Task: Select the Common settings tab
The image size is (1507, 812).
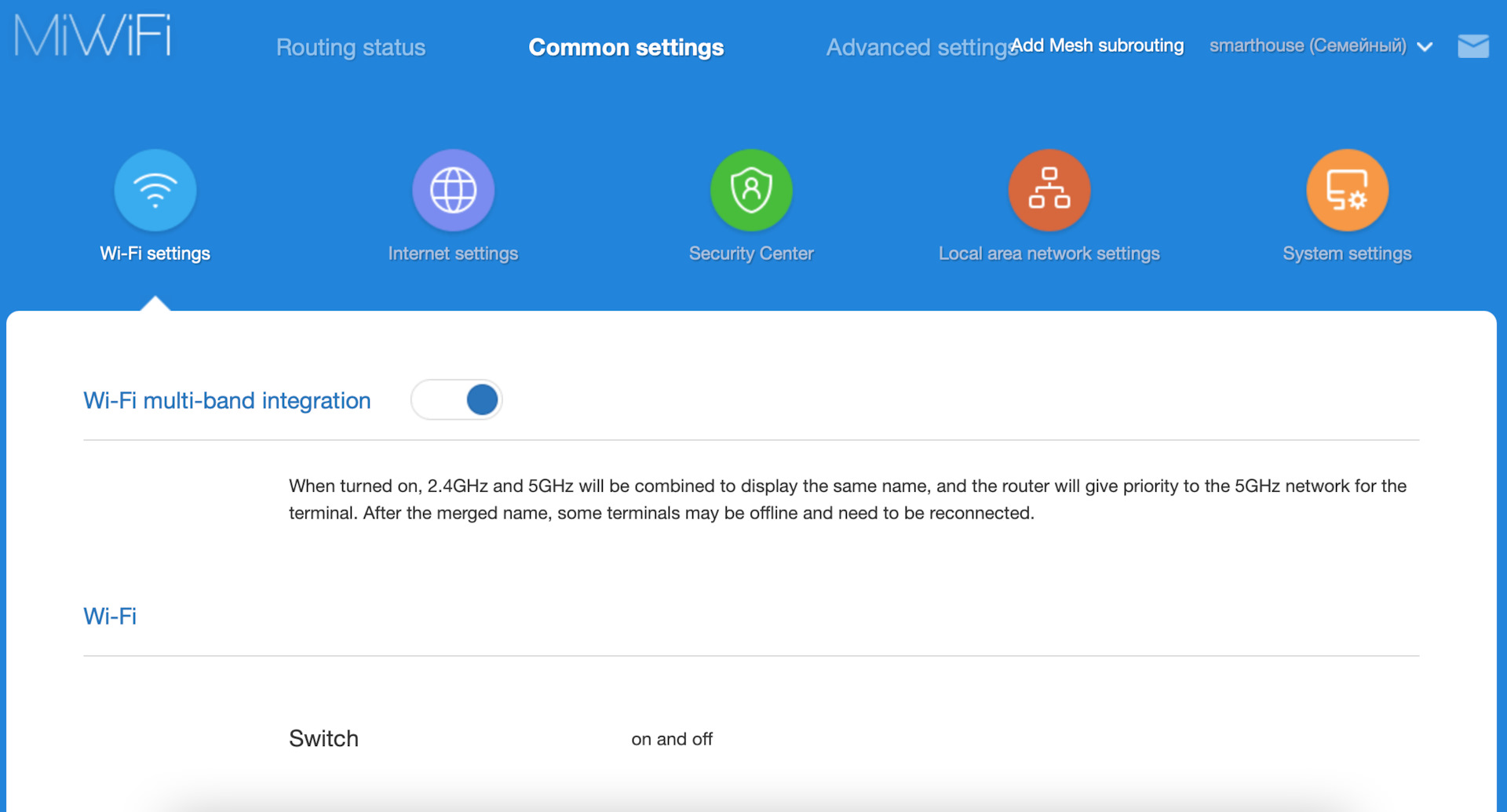Action: pyautogui.click(x=626, y=48)
